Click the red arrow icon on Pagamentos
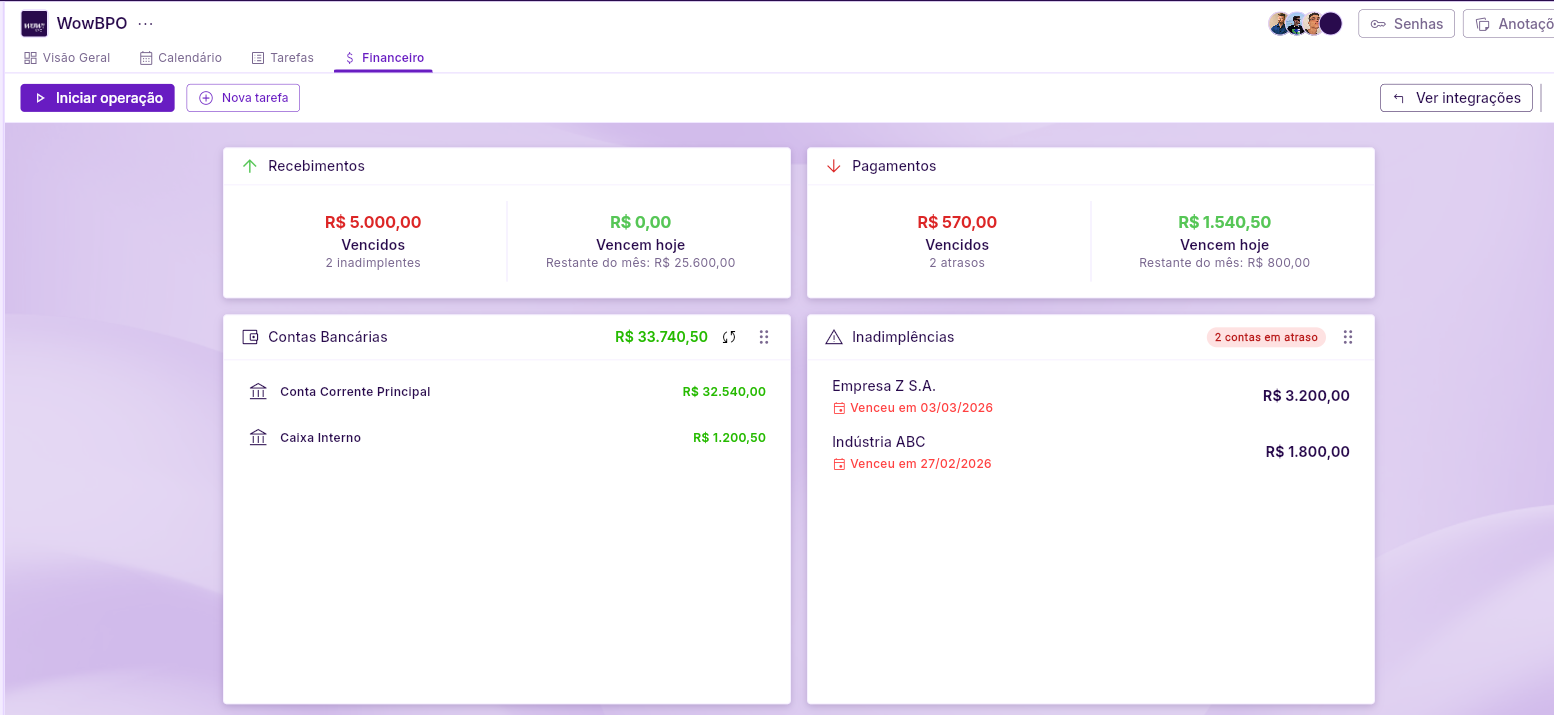The image size is (1554, 715). 834,166
